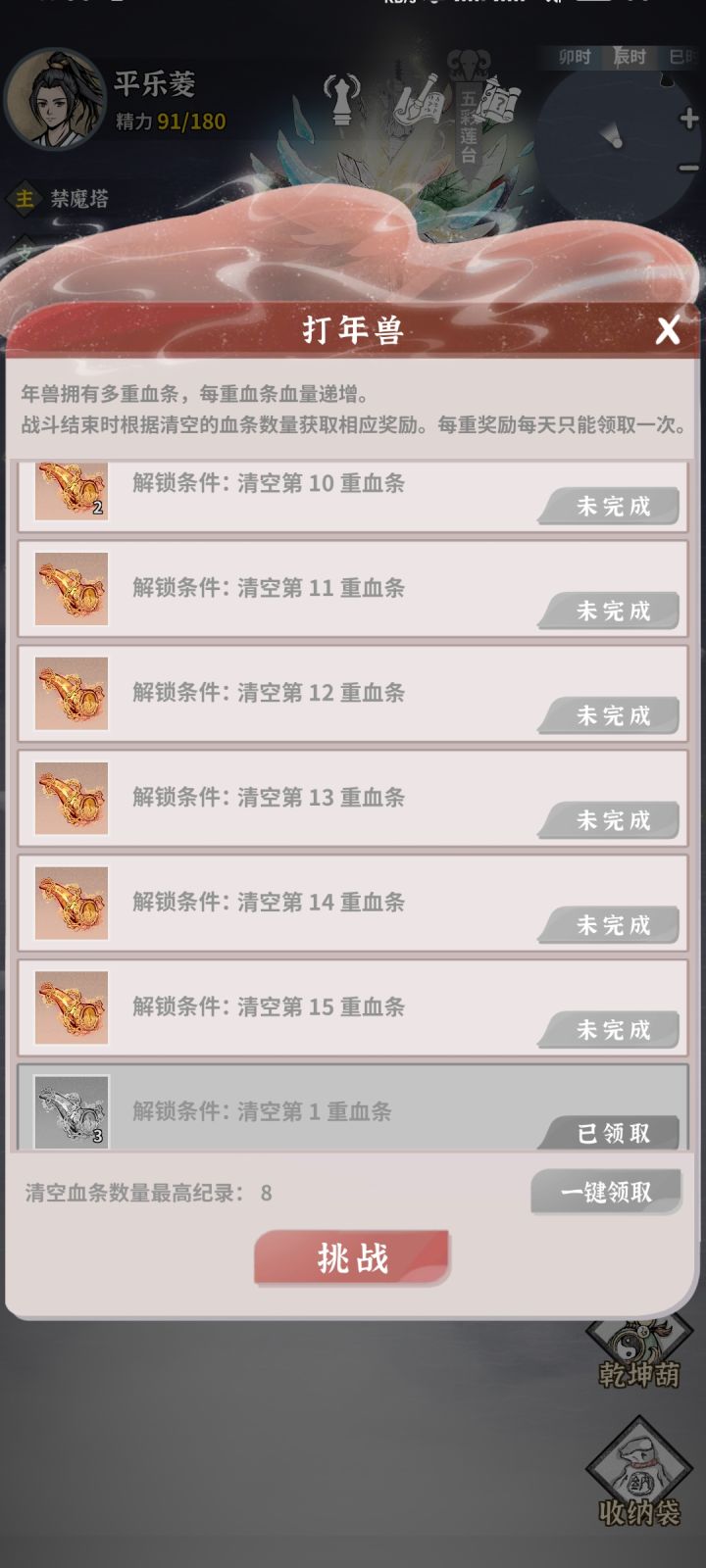The width and height of the screenshot is (706, 1568).
Task: Close the 打年兽 dialog
Action: (x=668, y=330)
